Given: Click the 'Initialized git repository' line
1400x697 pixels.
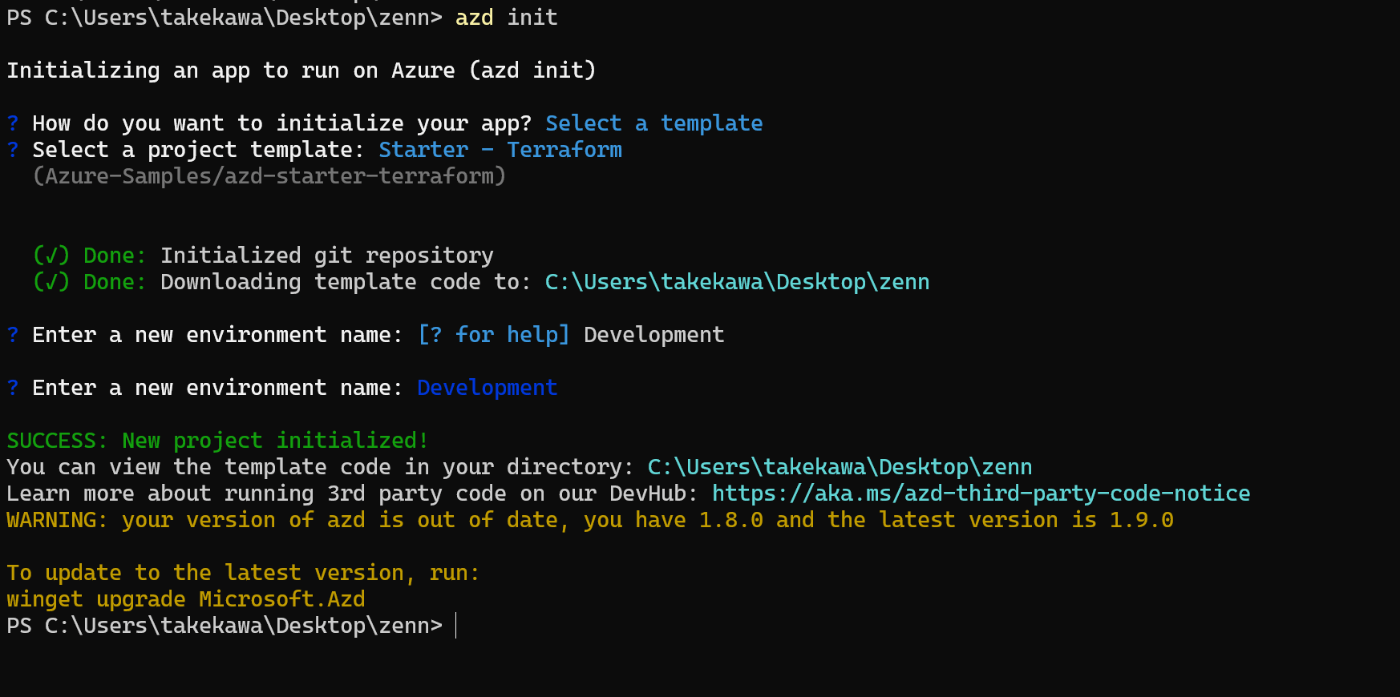Looking at the screenshot, I should pos(327,256).
